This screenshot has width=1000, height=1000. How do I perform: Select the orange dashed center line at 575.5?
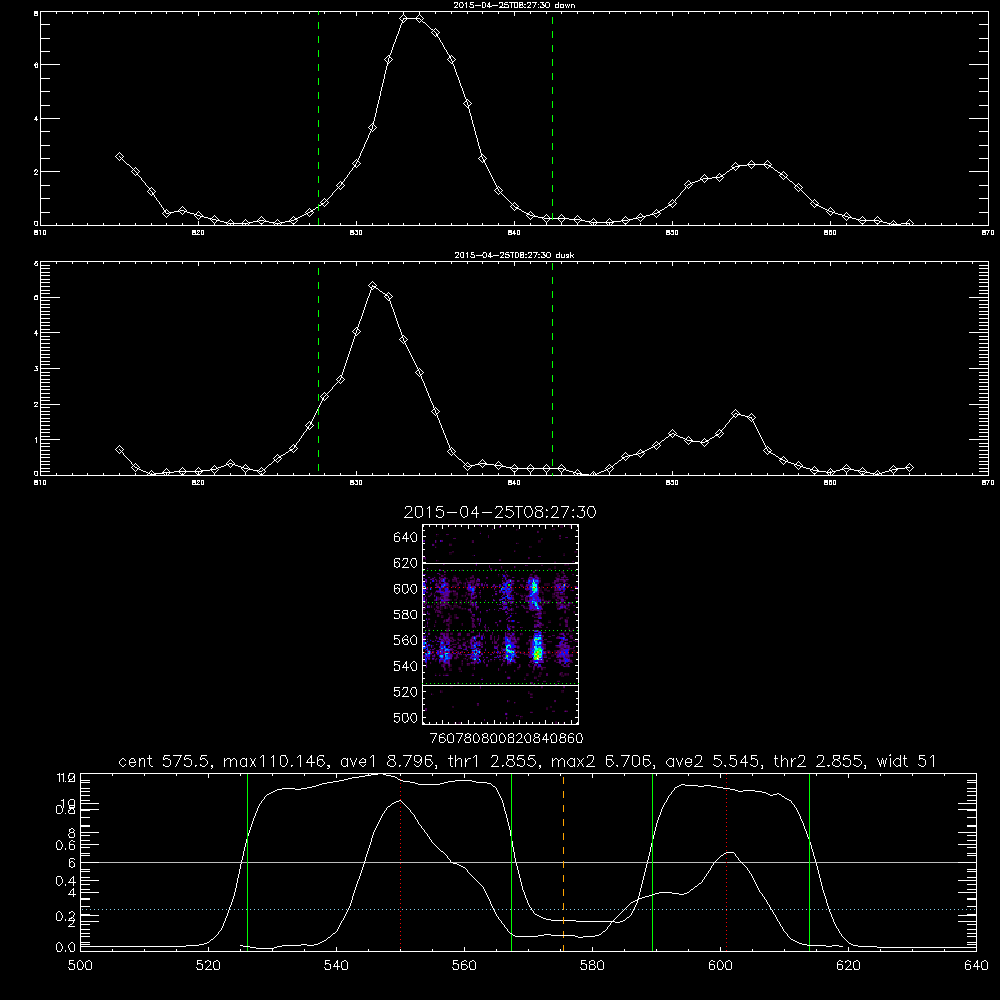point(563,861)
